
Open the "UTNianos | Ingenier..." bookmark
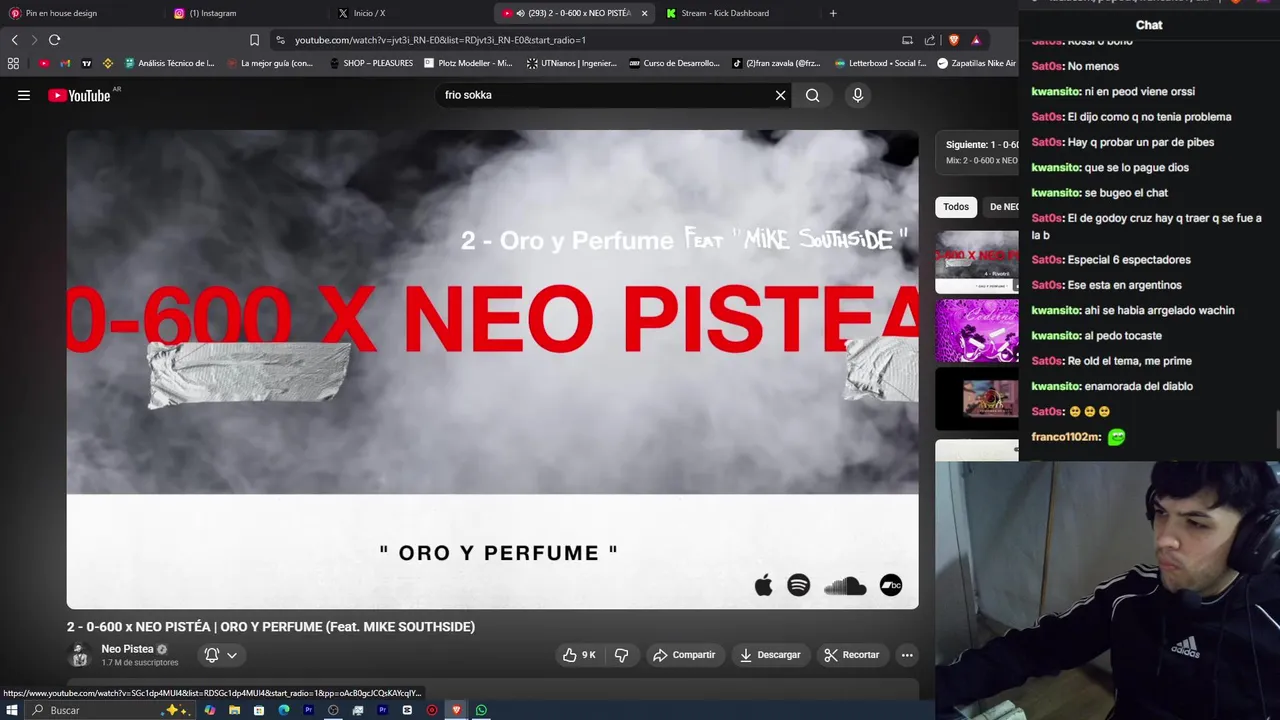571,63
